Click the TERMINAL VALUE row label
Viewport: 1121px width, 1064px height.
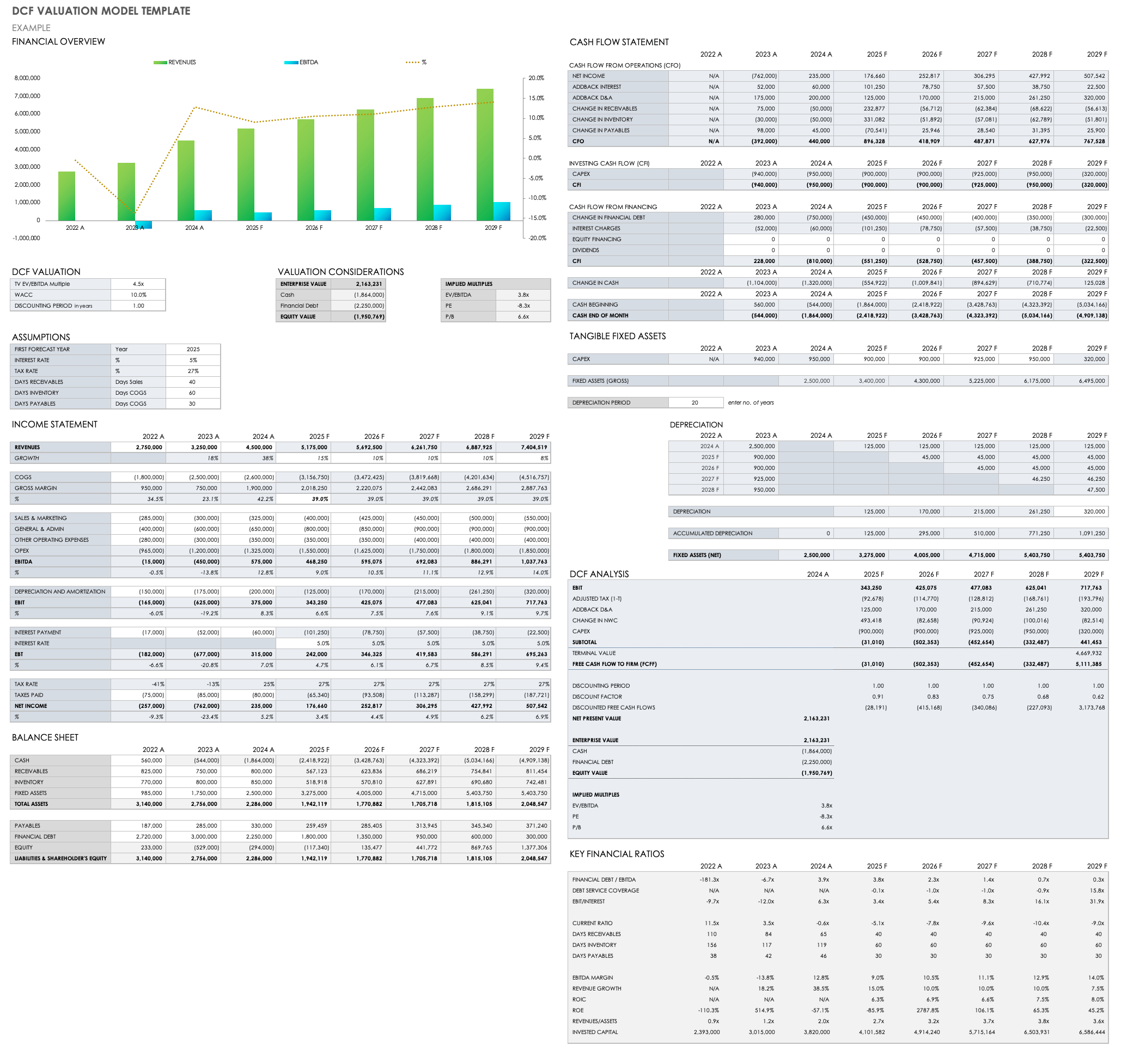(594, 653)
